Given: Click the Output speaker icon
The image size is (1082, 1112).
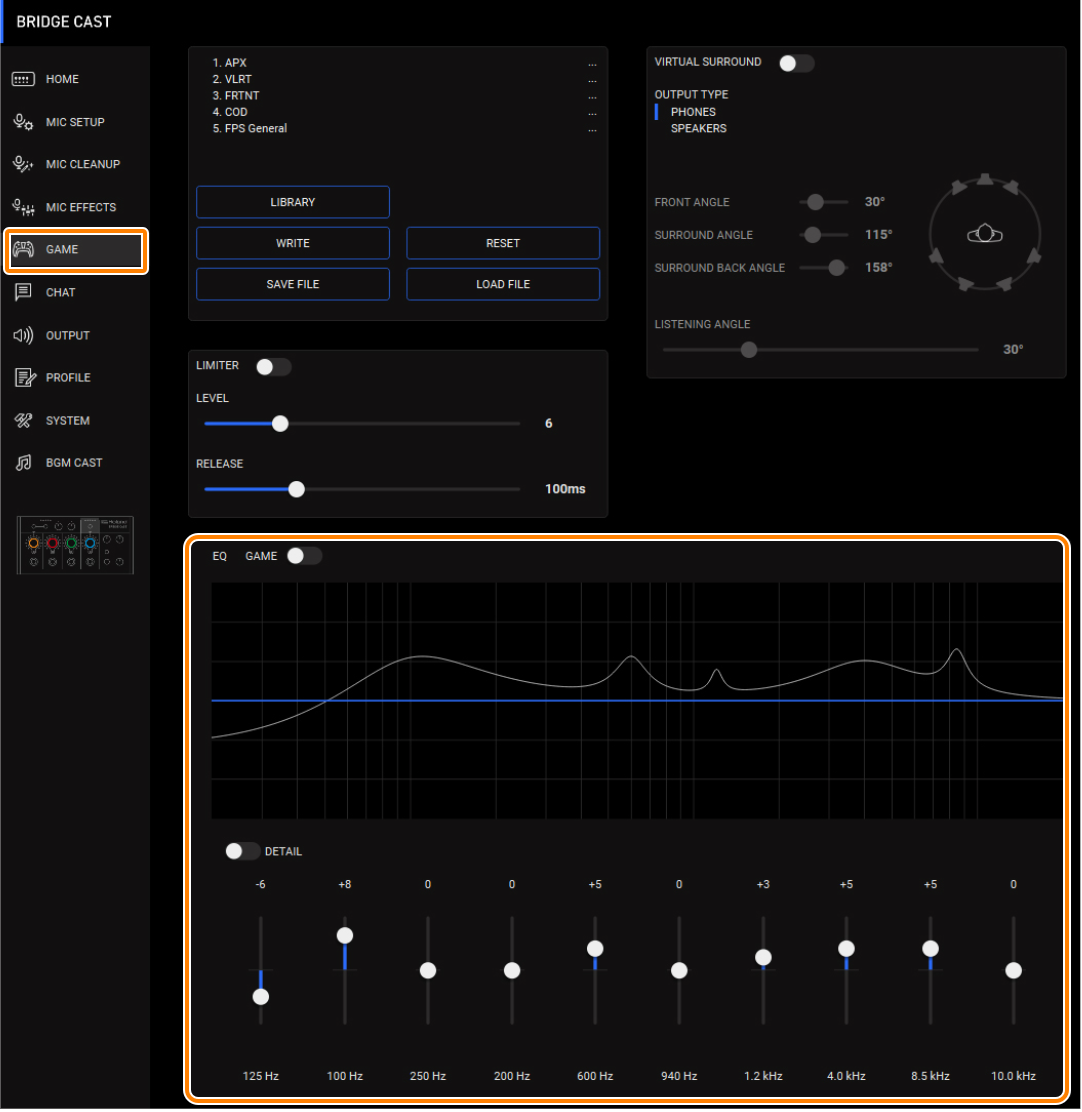Looking at the screenshot, I should pos(23,335).
